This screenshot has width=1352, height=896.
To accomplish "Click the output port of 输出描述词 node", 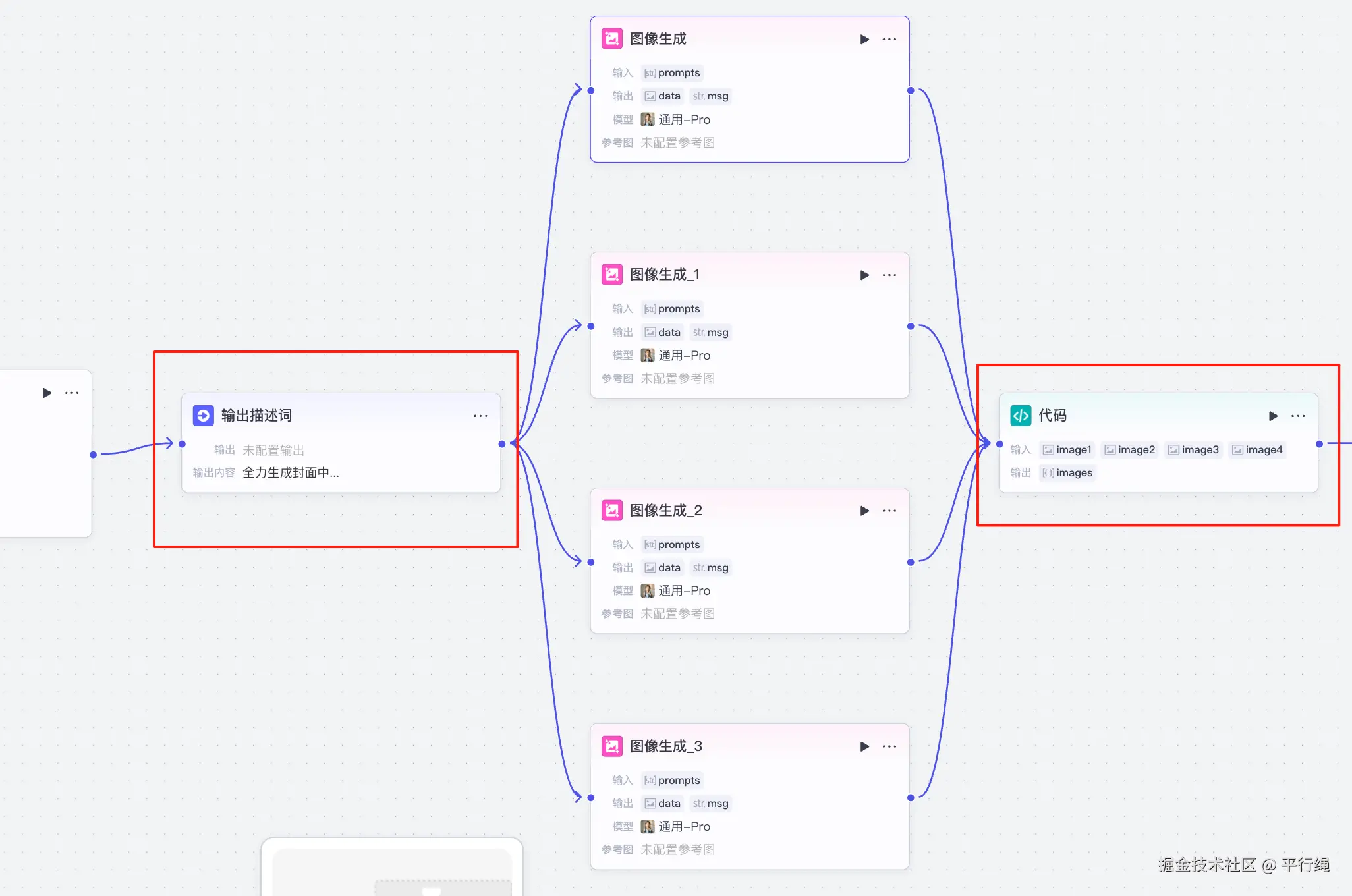I will tap(502, 444).
